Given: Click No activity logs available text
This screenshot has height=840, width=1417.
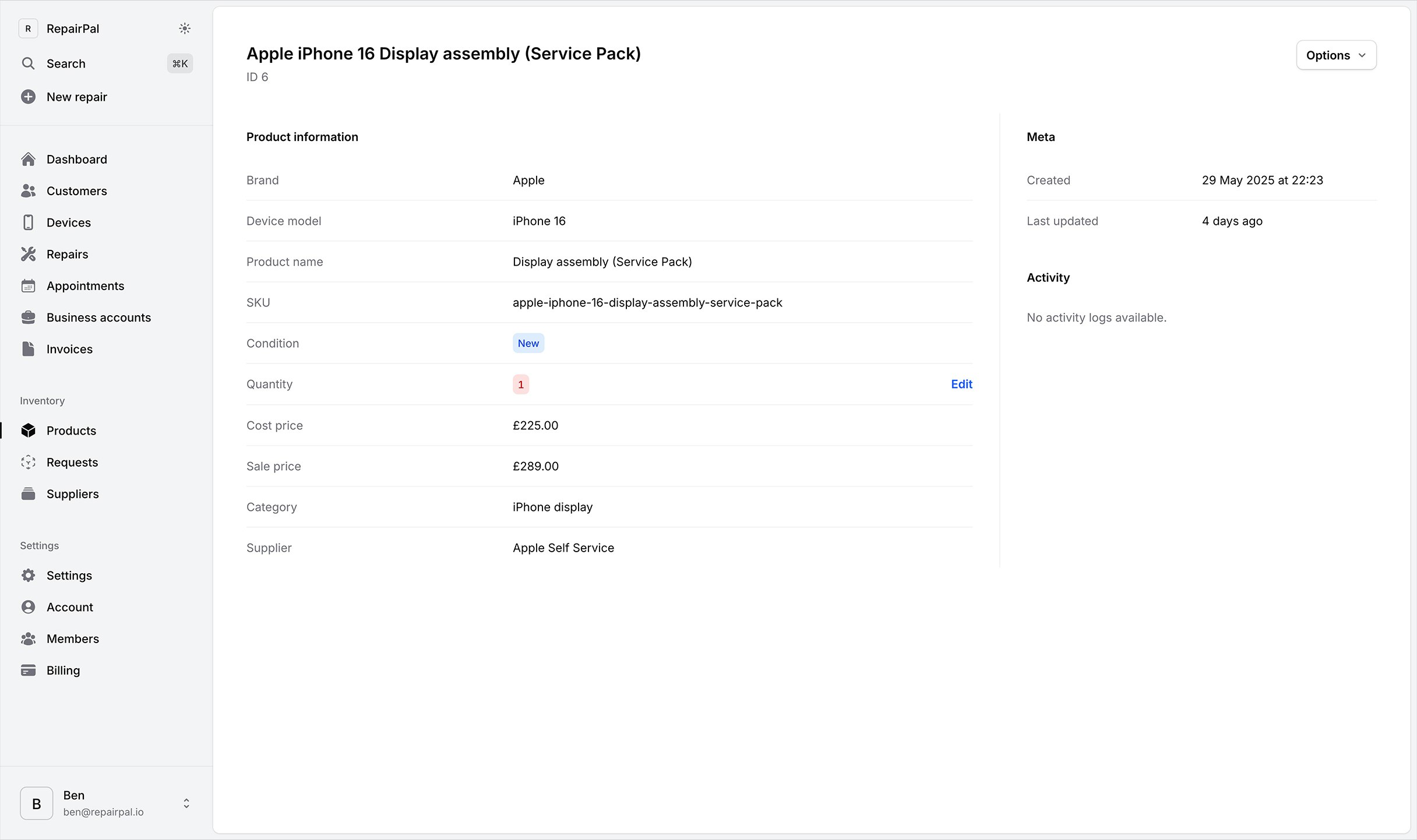Looking at the screenshot, I should coord(1097,317).
